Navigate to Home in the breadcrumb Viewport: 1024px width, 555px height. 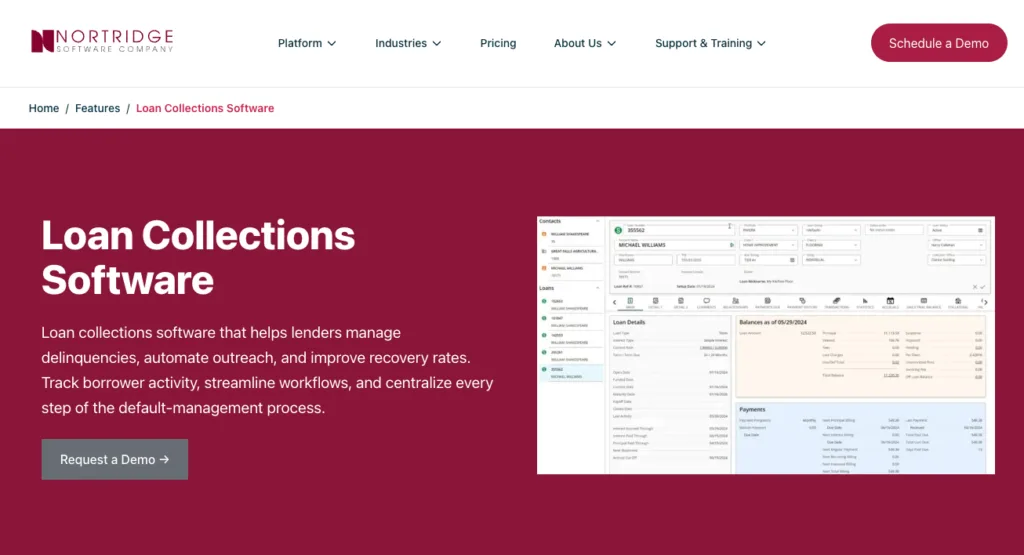(44, 108)
